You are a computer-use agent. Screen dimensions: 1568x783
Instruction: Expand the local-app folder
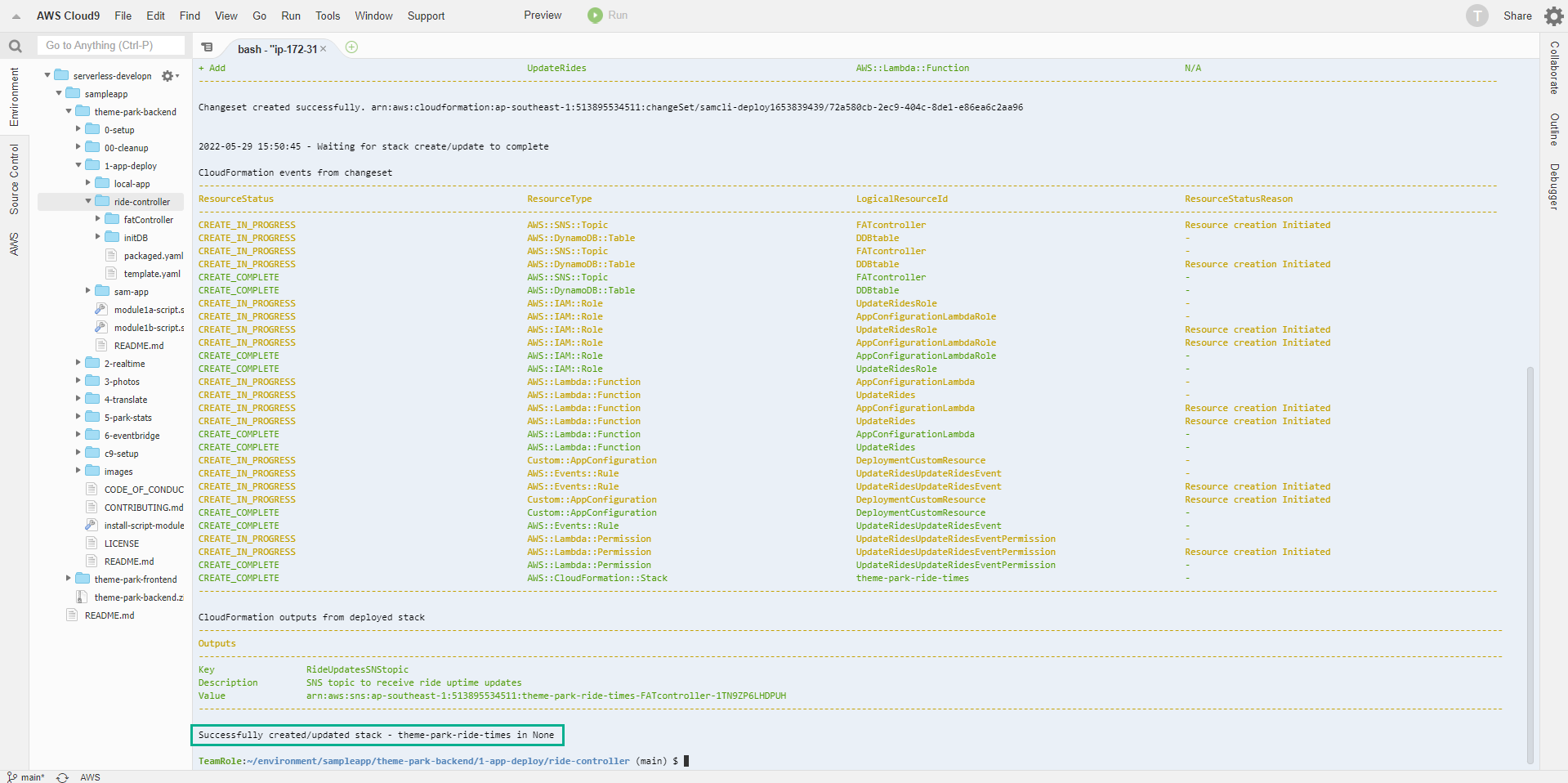(x=88, y=183)
